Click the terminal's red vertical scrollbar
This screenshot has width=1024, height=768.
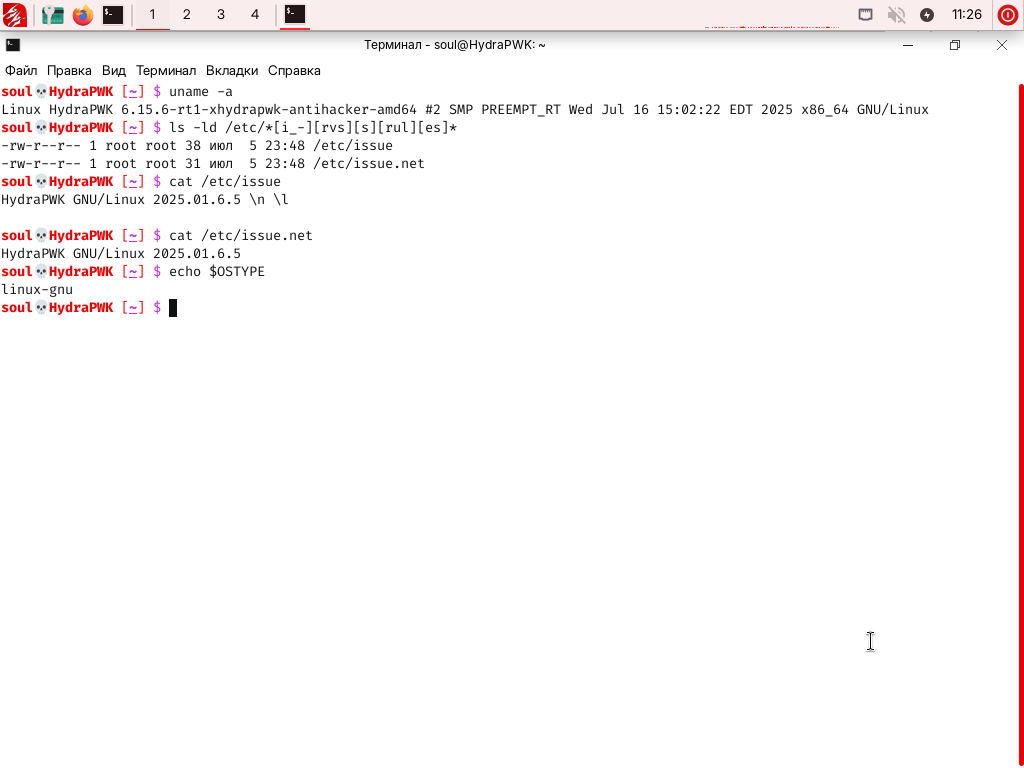pyautogui.click(x=1021, y=424)
